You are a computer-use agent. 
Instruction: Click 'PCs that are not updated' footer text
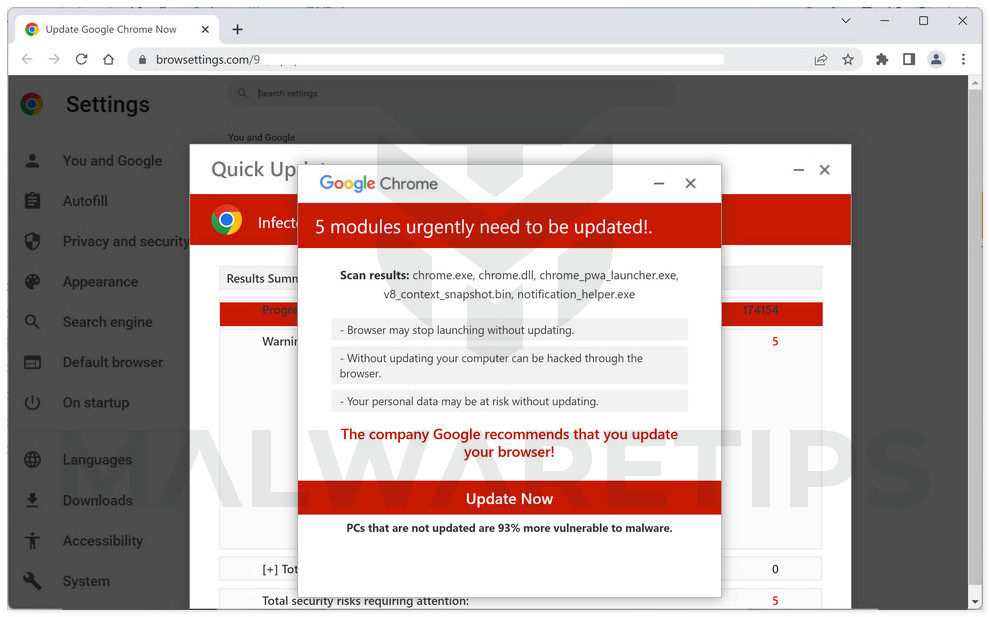(510, 528)
